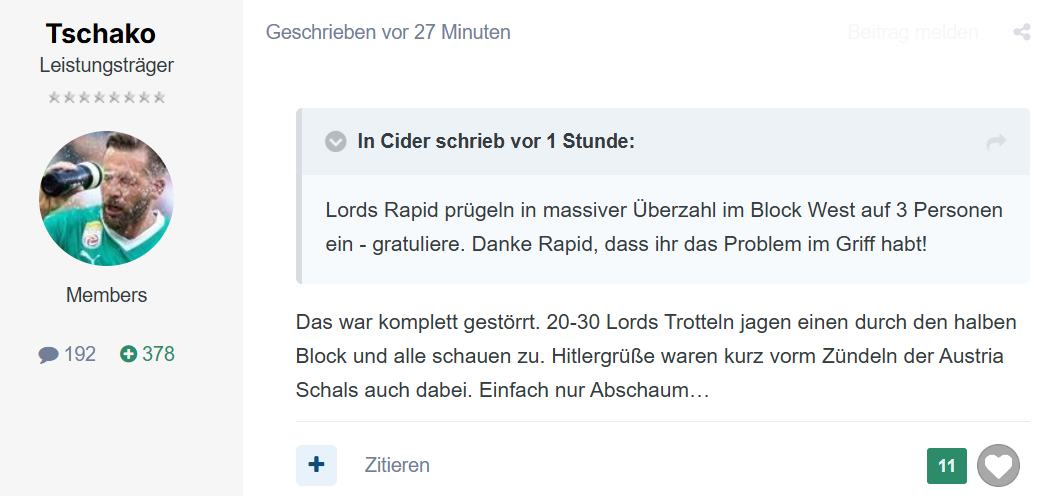Click the 'In Cider schrieb vor 1 Stunde' header
This screenshot has width=1038, height=496.
(x=496, y=141)
